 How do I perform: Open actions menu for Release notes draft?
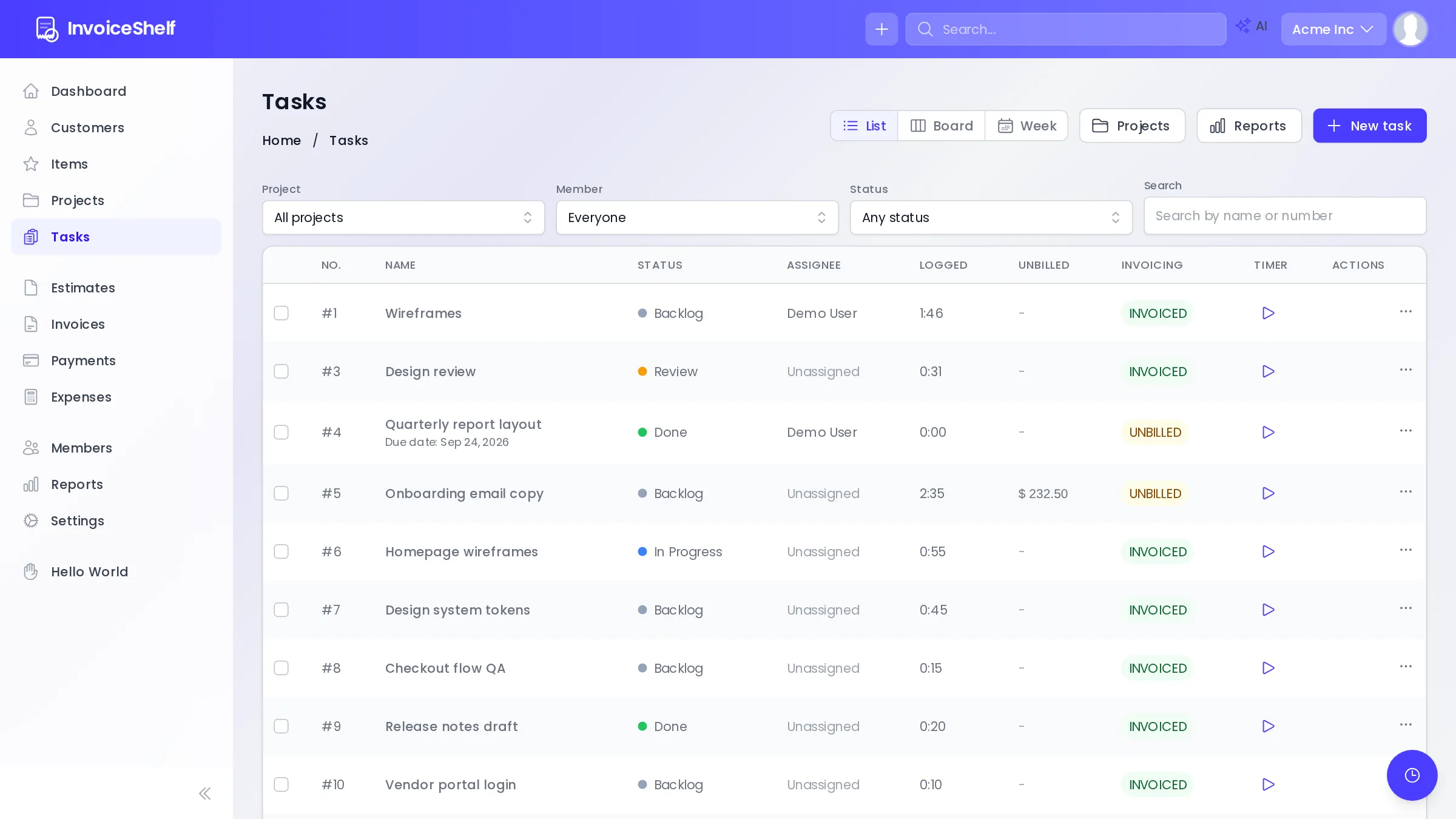coord(1406,724)
